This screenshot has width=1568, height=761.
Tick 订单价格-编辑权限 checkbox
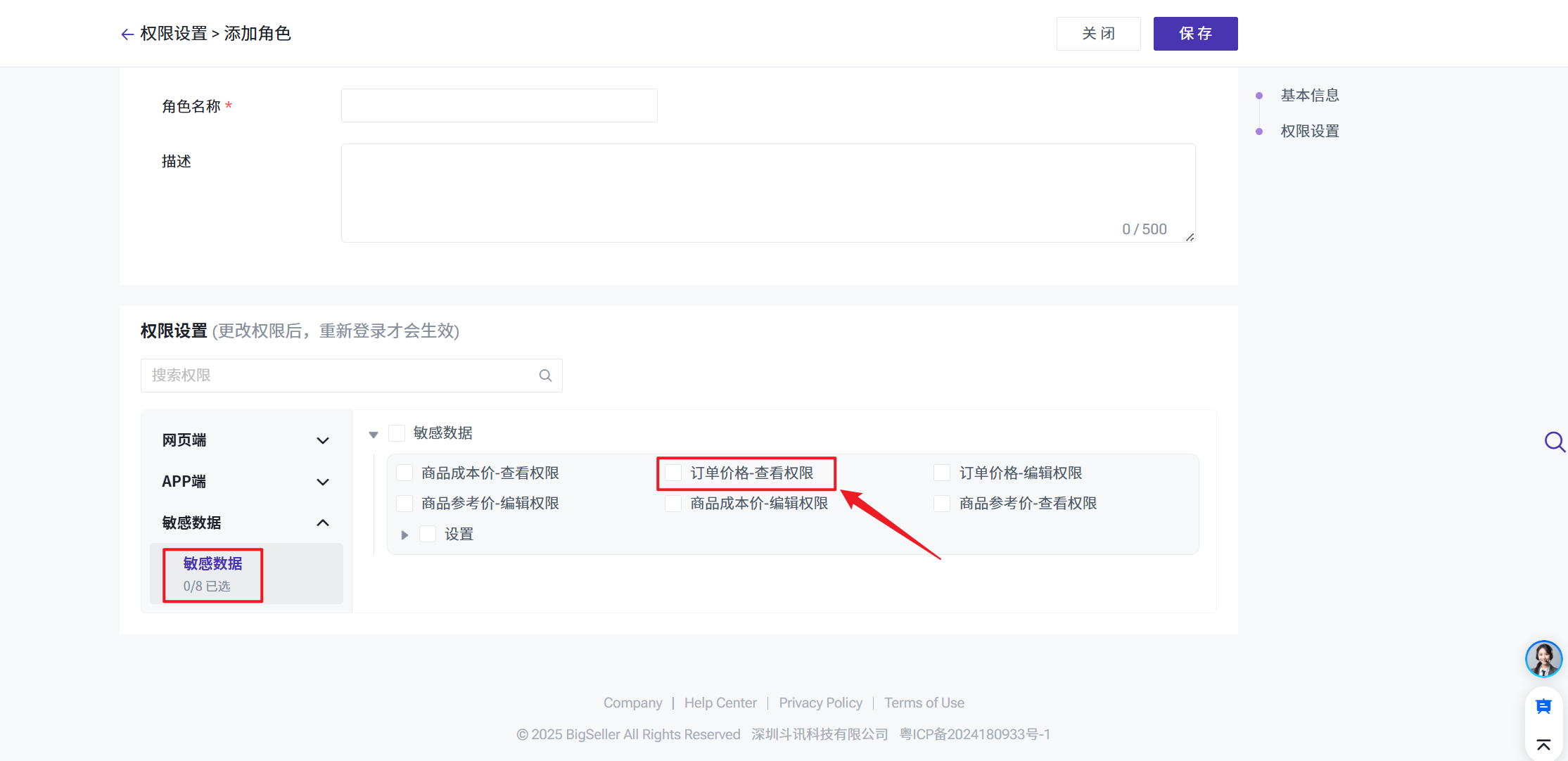click(942, 473)
